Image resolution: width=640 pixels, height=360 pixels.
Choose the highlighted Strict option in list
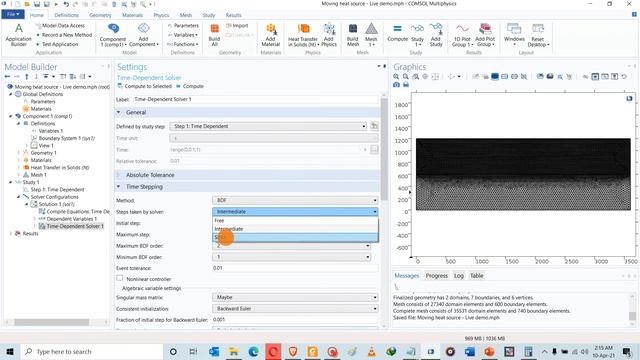click(x=295, y=237)
